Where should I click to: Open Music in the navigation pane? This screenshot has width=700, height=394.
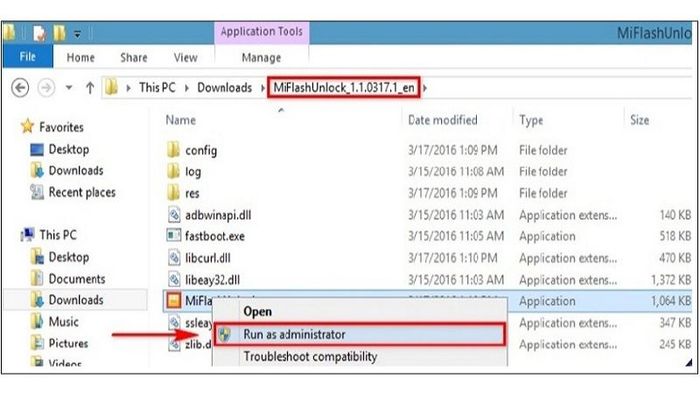point(63,322)
